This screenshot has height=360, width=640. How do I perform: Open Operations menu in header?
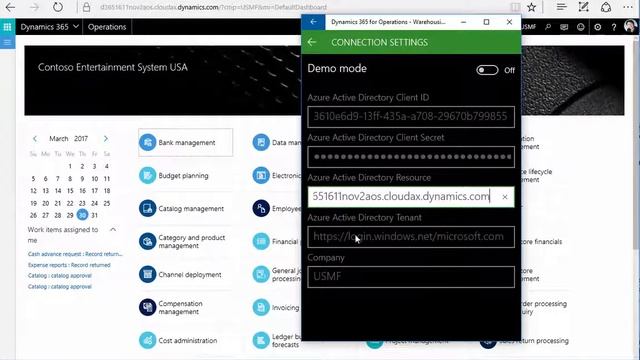[107, 27]
